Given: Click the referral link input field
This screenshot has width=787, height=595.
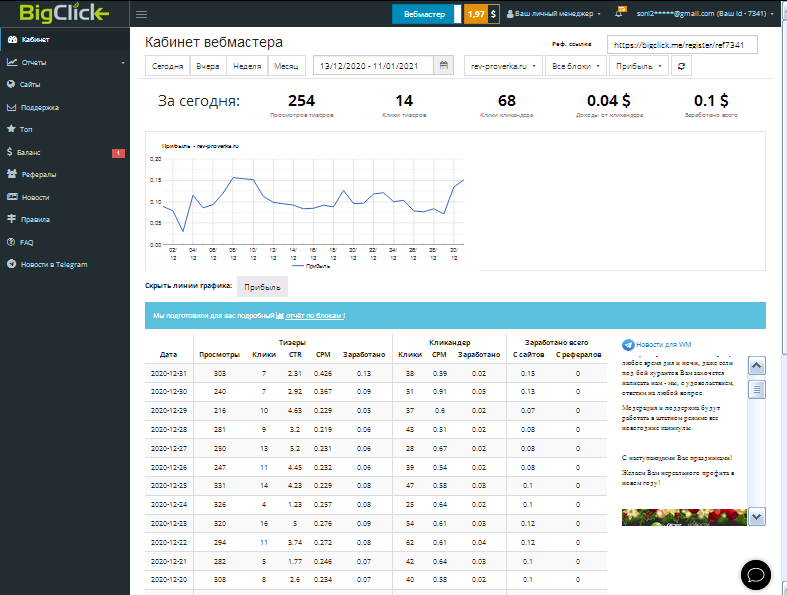Looking at the screenshot, I should tap(682, 45).
